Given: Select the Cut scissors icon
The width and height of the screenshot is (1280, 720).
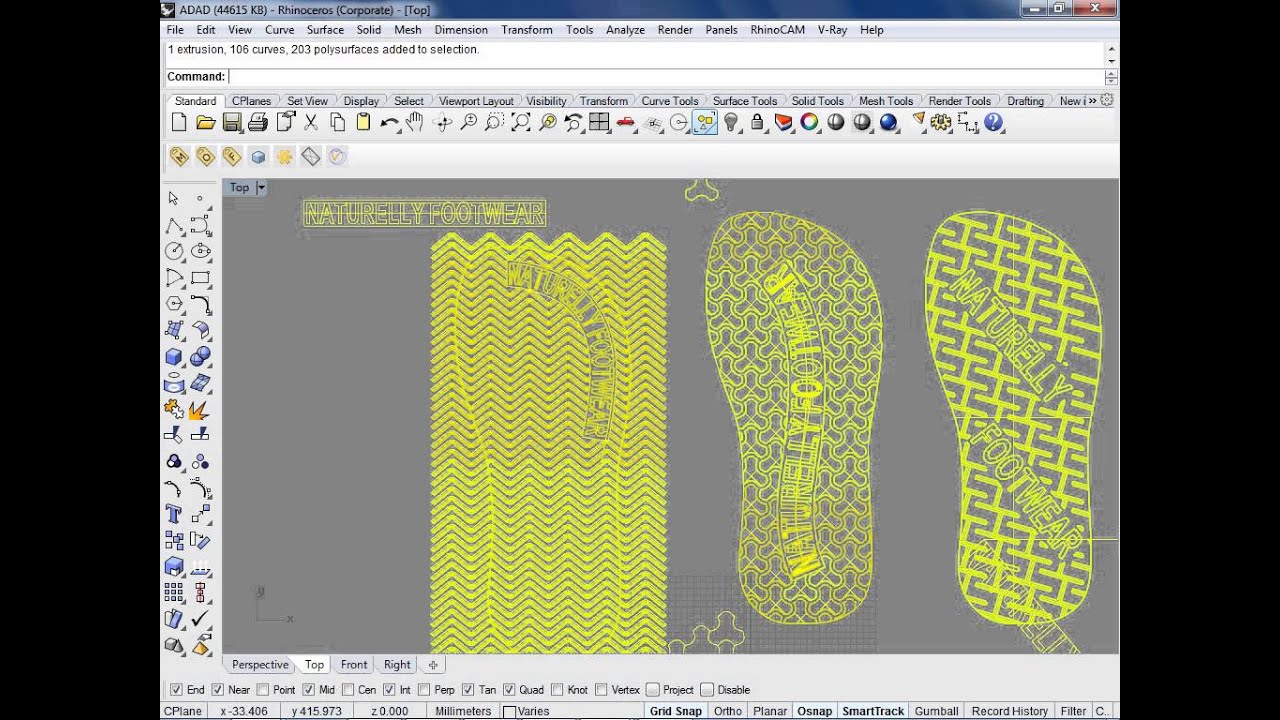Looking at the screenshot, I should 311,122.
